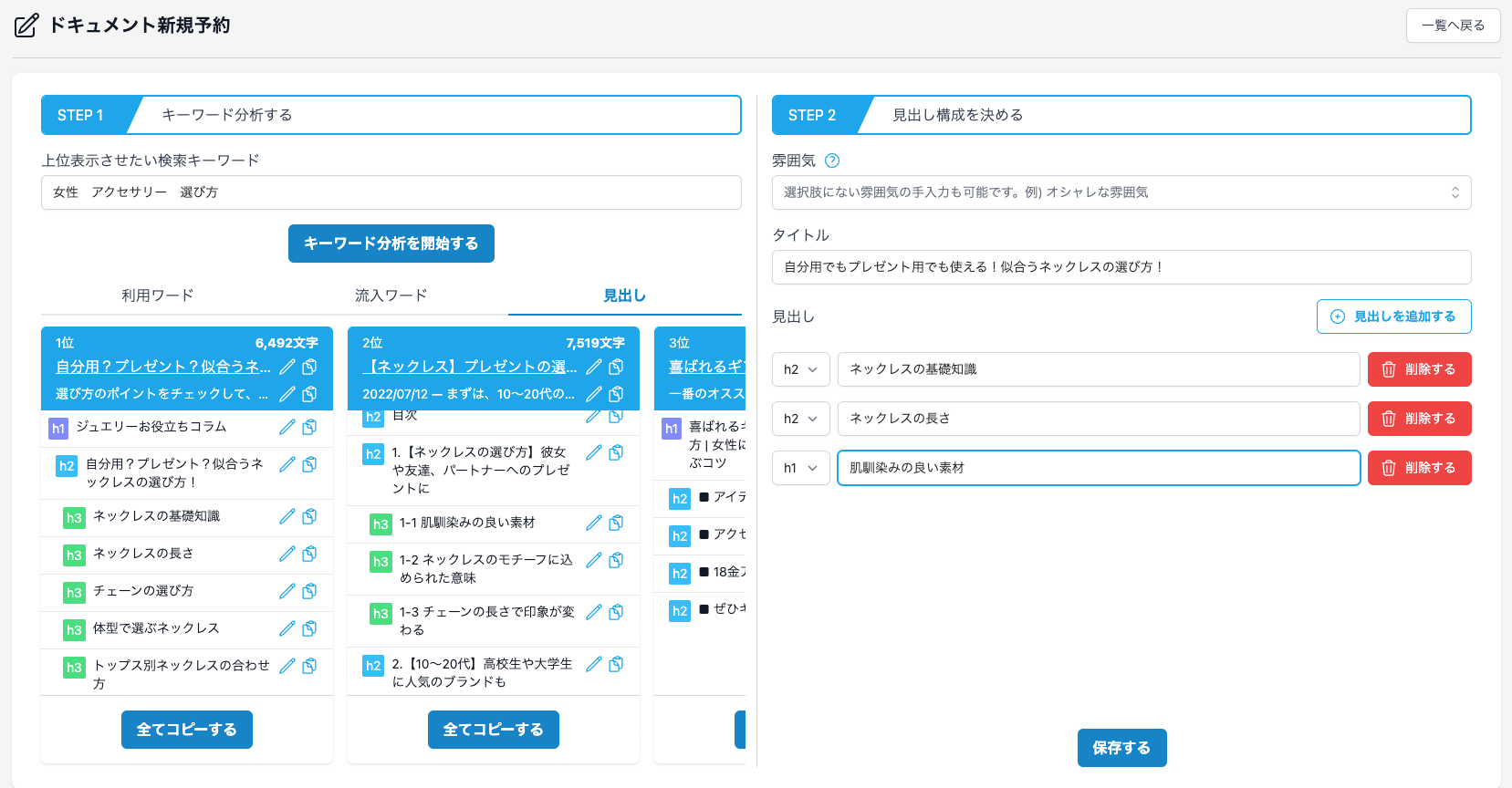Copy the 1位 article title
The image size is (1512, 788).
(x=310, y=367)
